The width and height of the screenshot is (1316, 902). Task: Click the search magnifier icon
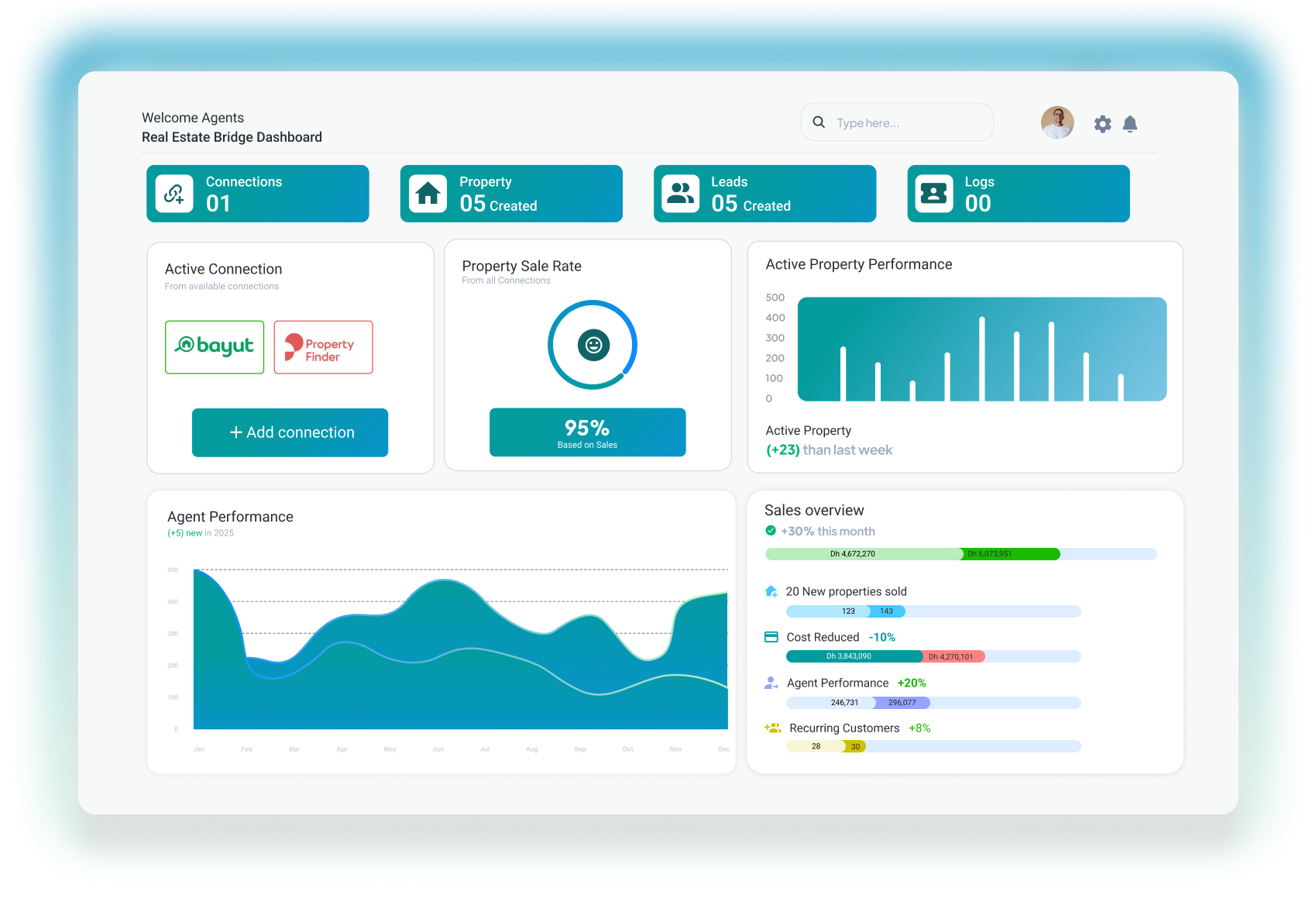click(x=819, y=122)
